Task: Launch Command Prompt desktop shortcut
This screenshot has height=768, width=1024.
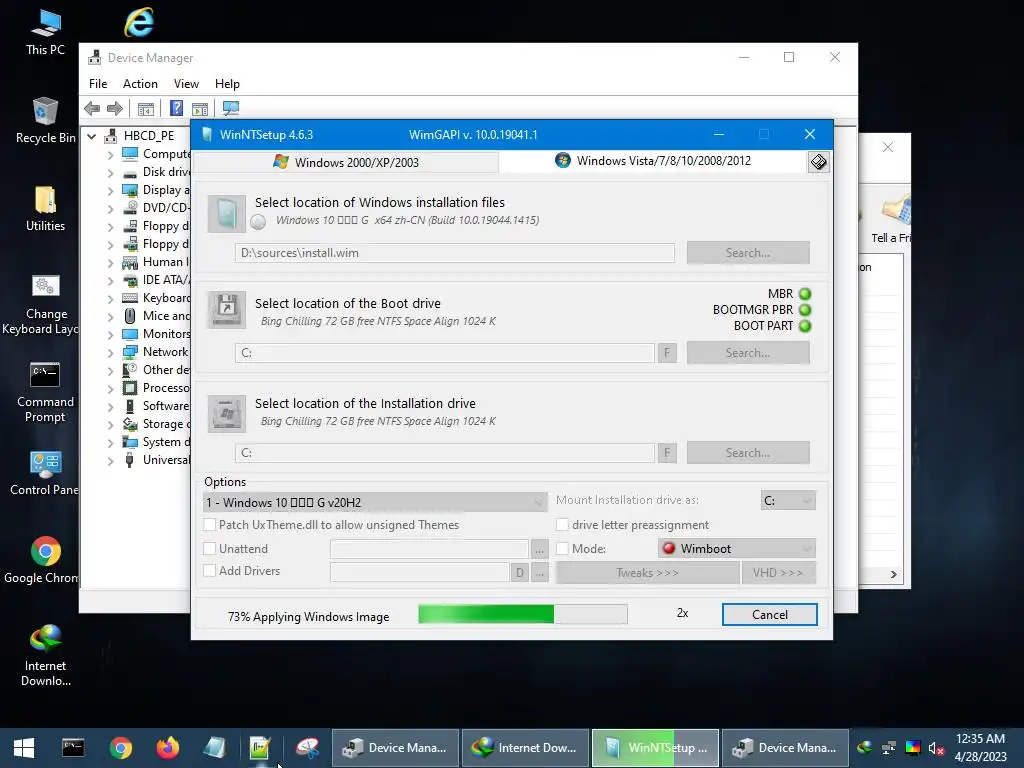Action: pos(45,392)
